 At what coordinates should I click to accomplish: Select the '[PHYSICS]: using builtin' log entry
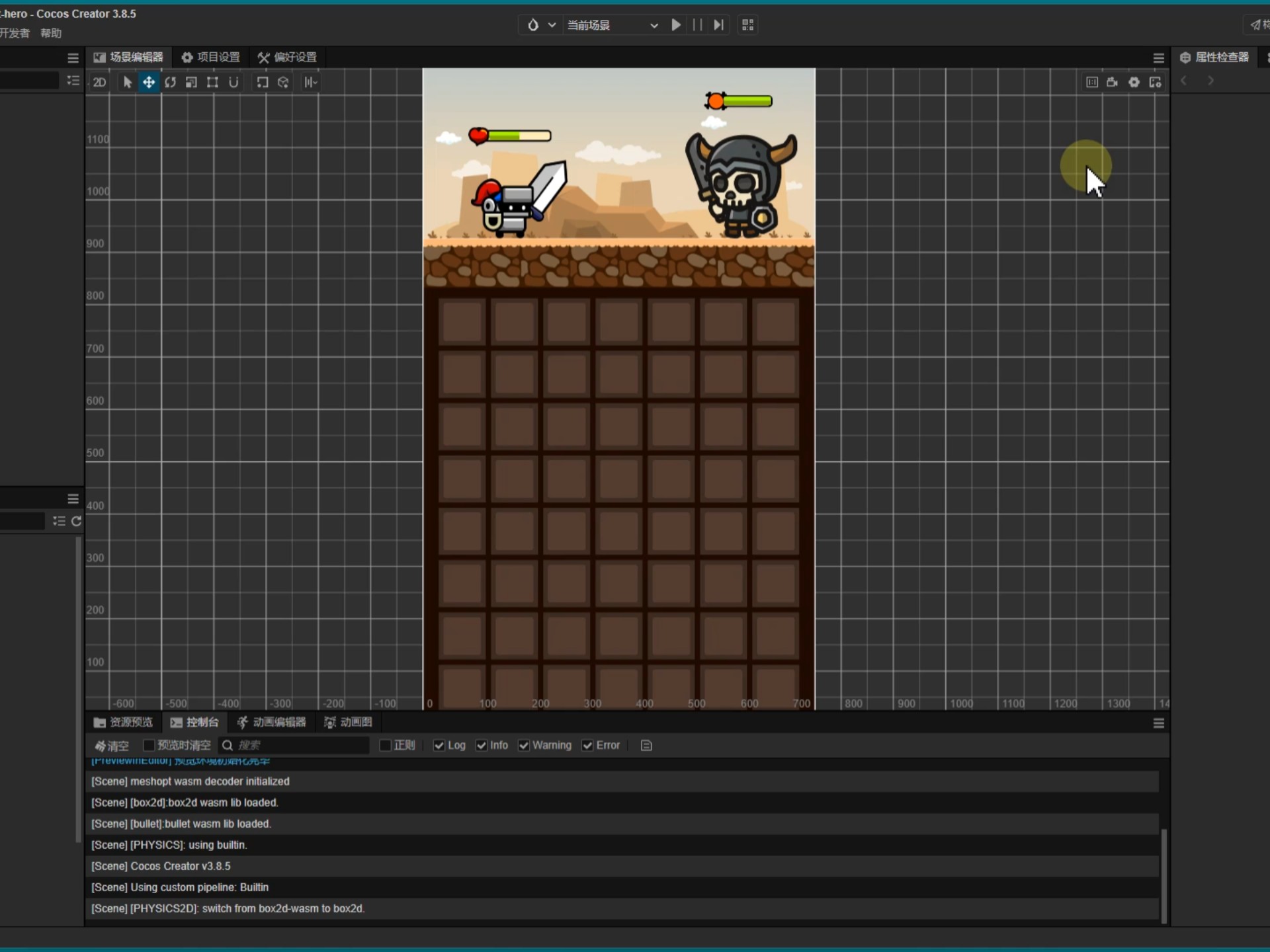point(622,845)
